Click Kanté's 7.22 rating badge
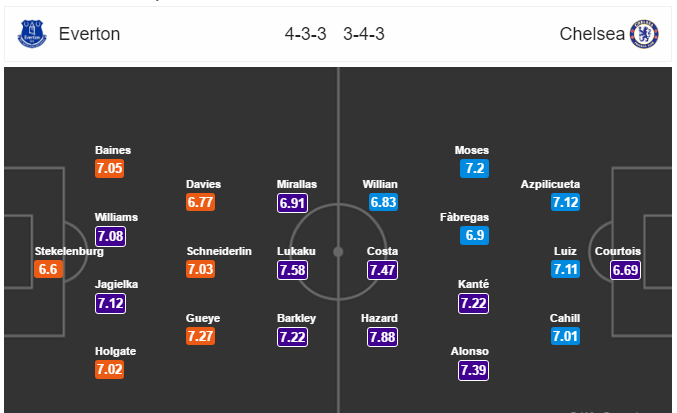 coord(474,303)
